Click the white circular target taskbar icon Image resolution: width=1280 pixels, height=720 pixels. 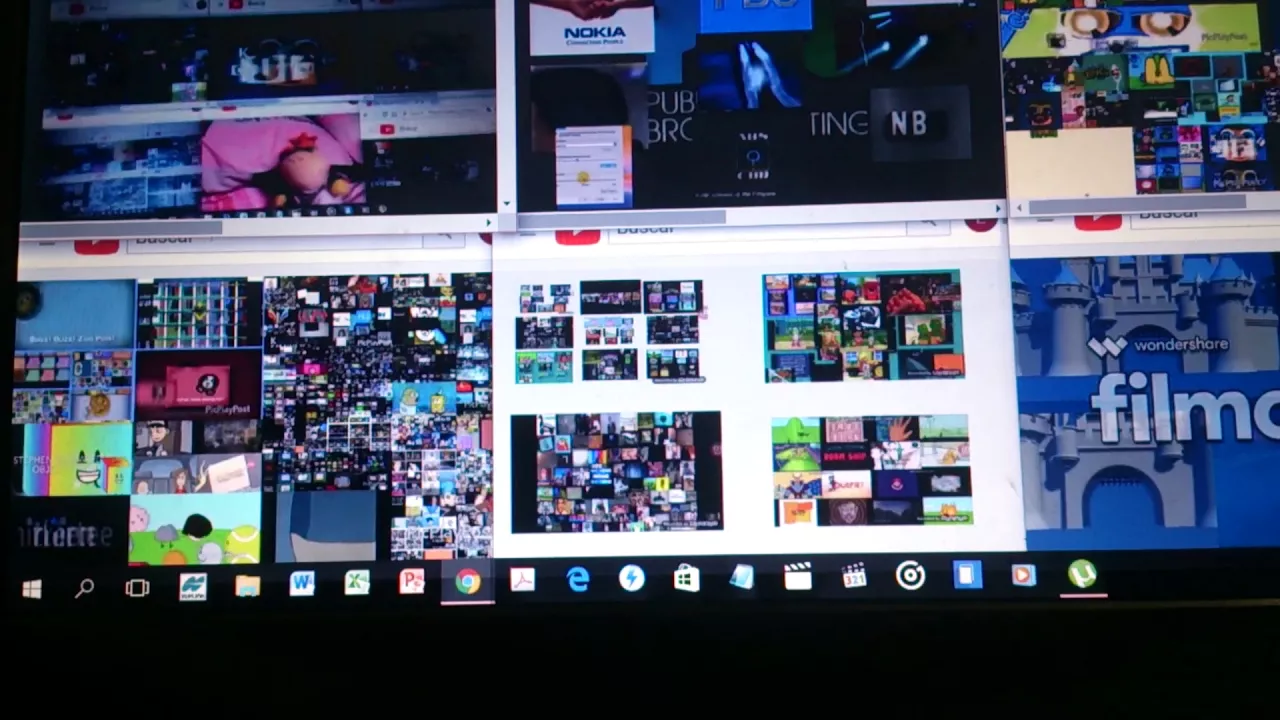pyautogui.click(x=910, y=575)
